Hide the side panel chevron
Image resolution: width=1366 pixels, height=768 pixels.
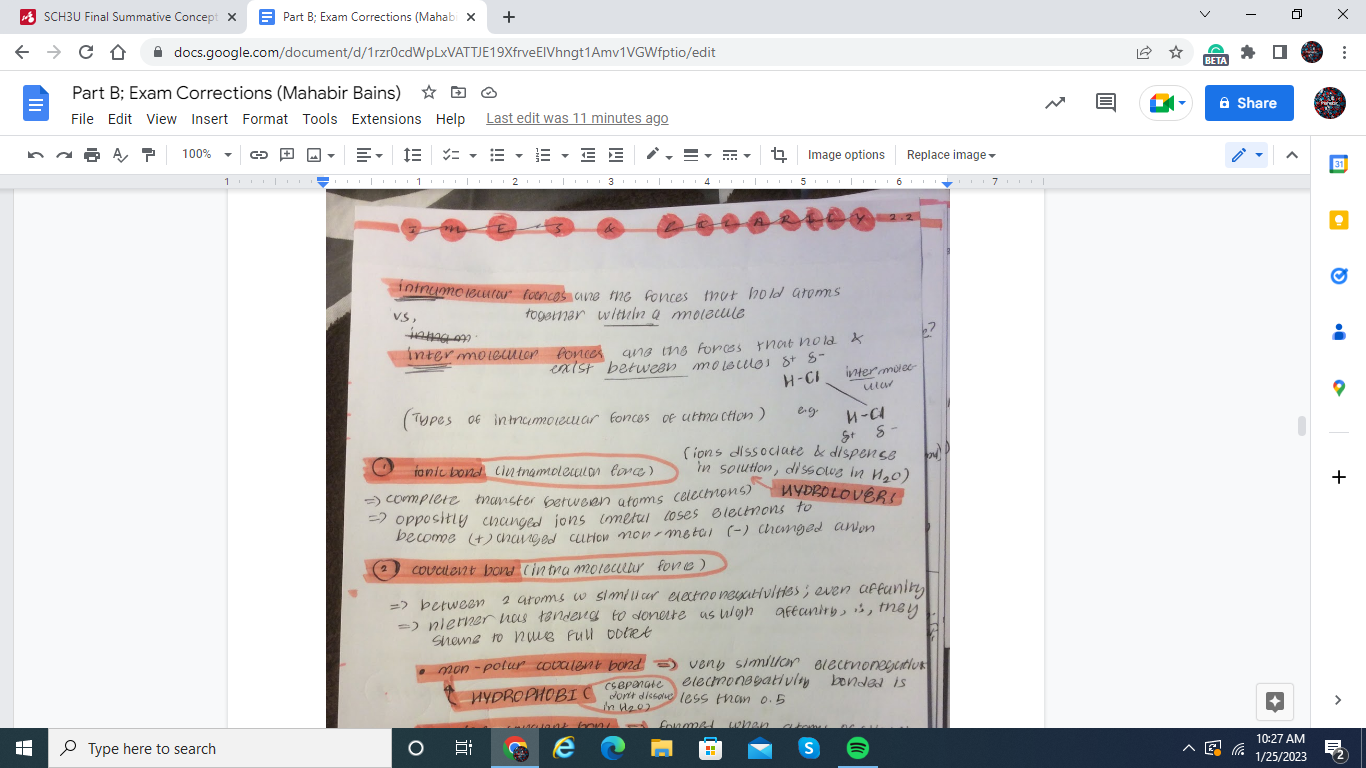tap(1339, 700)
